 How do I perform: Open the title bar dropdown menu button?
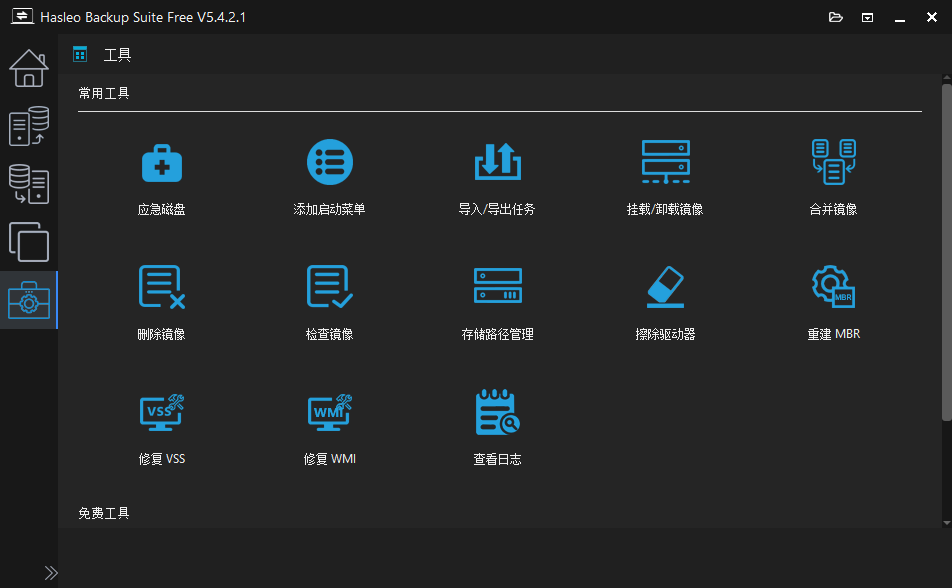pos(868,17)
